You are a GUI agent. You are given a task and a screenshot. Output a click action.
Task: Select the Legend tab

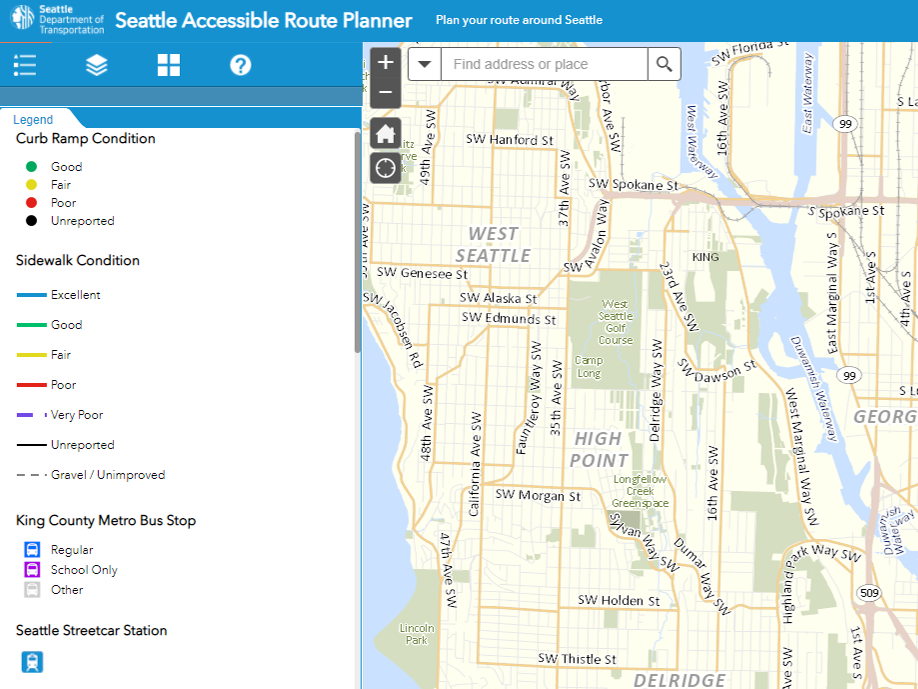point(33,119)
